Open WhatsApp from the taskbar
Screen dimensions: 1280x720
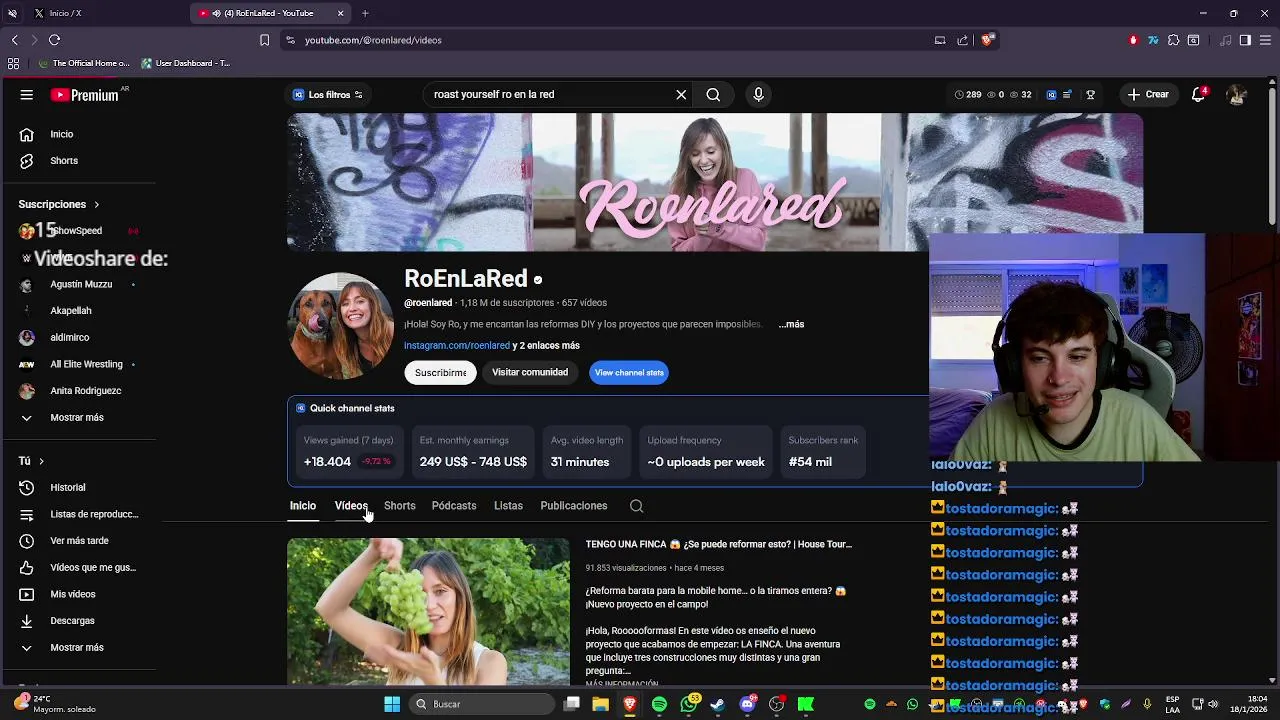pos(688,704)
